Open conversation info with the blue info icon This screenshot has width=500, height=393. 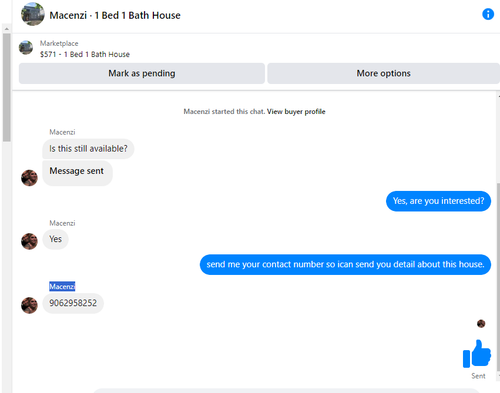click(x=488, y=14)
